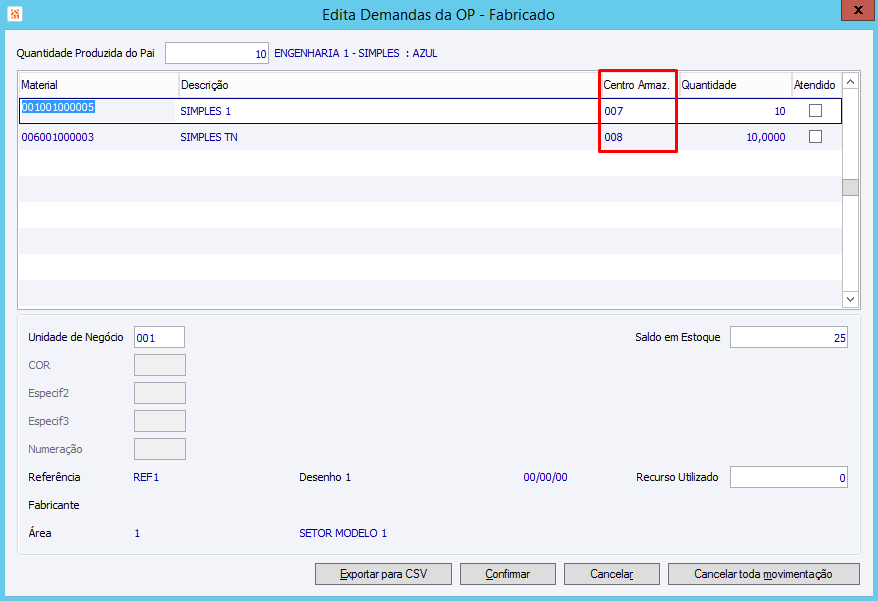Image resolution: width=878 pixels, height=601 pixels.
Task: Click the vertical scrollbar thumb
Action: pyautogui.click(x=850, y=187)
